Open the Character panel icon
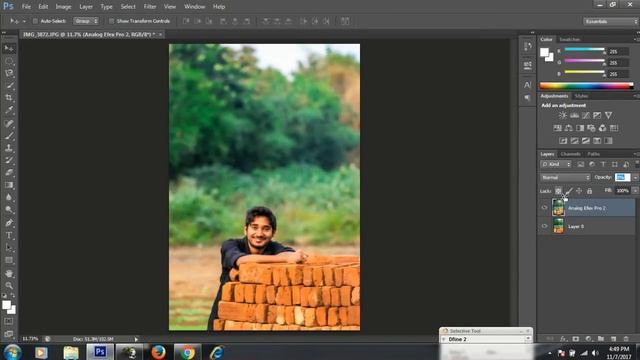This screenshot has width=640, height=360. [x=528, y=85]
